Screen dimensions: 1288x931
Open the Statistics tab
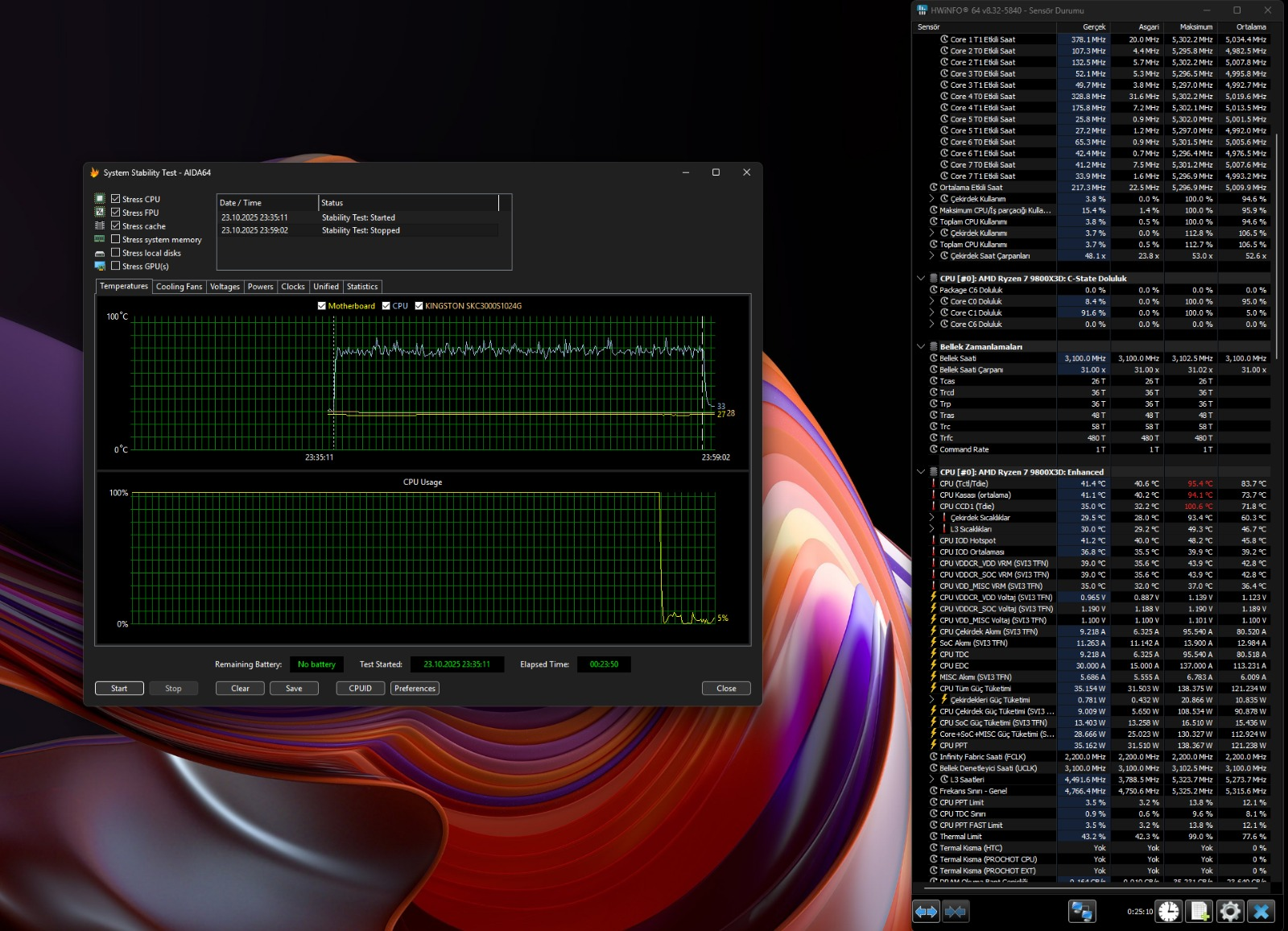click(362, 287)
